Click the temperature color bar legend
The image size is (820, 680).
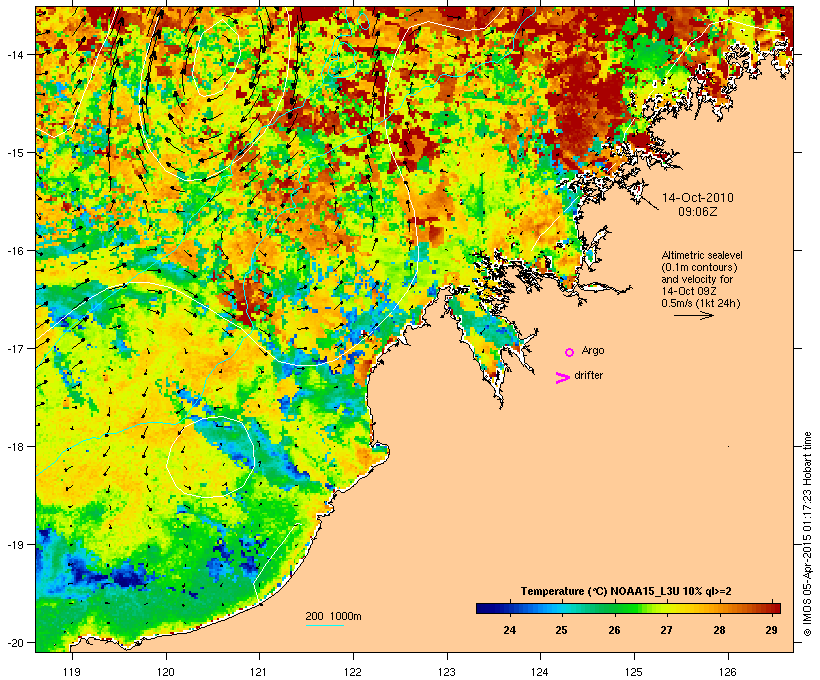(x=628, y=608)
